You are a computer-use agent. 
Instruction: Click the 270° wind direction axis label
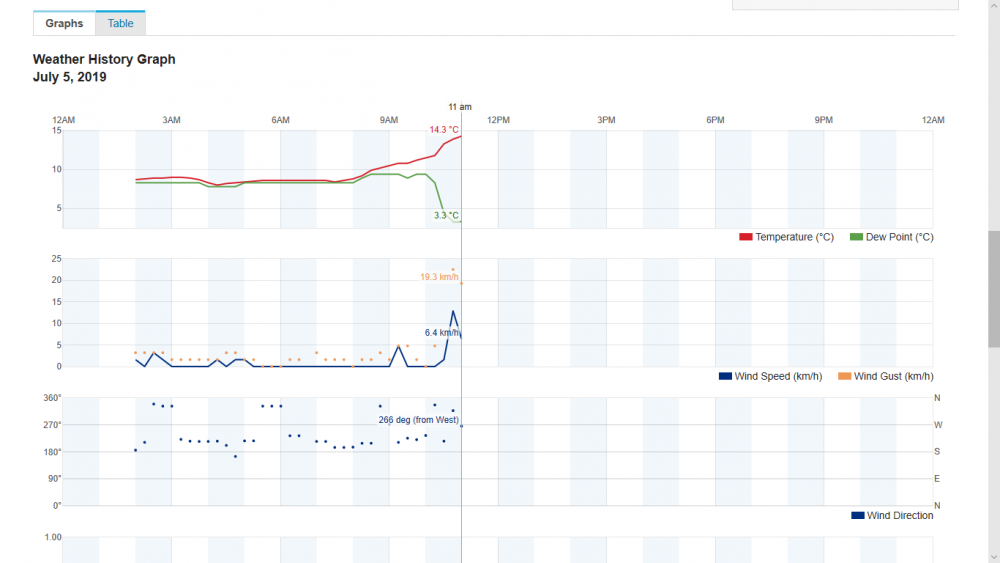52,425
